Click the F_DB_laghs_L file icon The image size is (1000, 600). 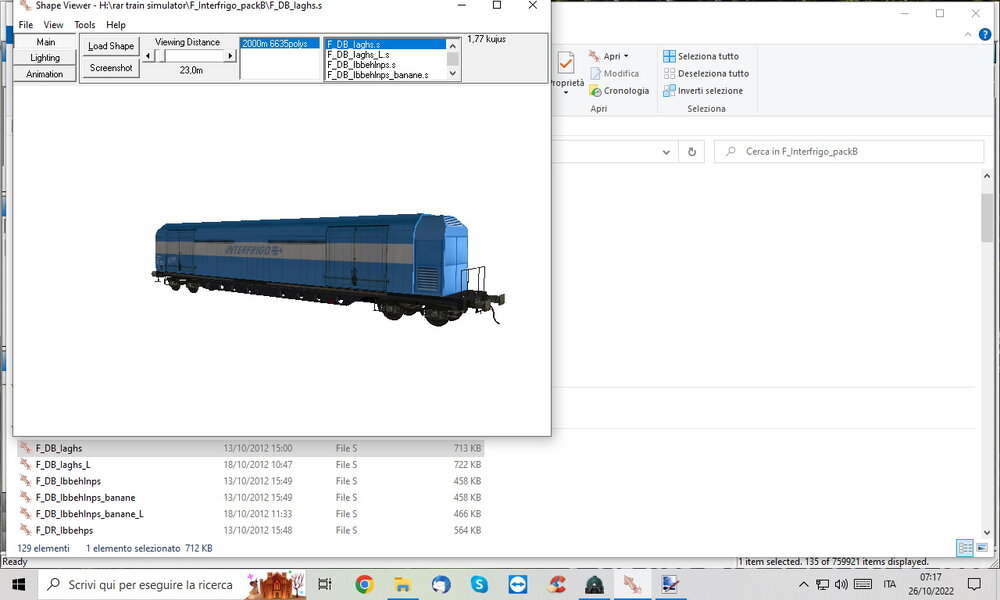pos(25,464)
